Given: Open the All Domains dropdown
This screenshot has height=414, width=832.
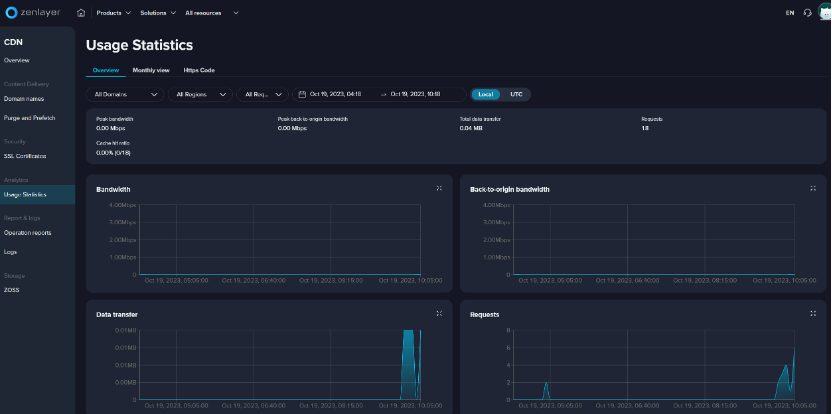Looking at the screenshot, I should coord(125,94).
